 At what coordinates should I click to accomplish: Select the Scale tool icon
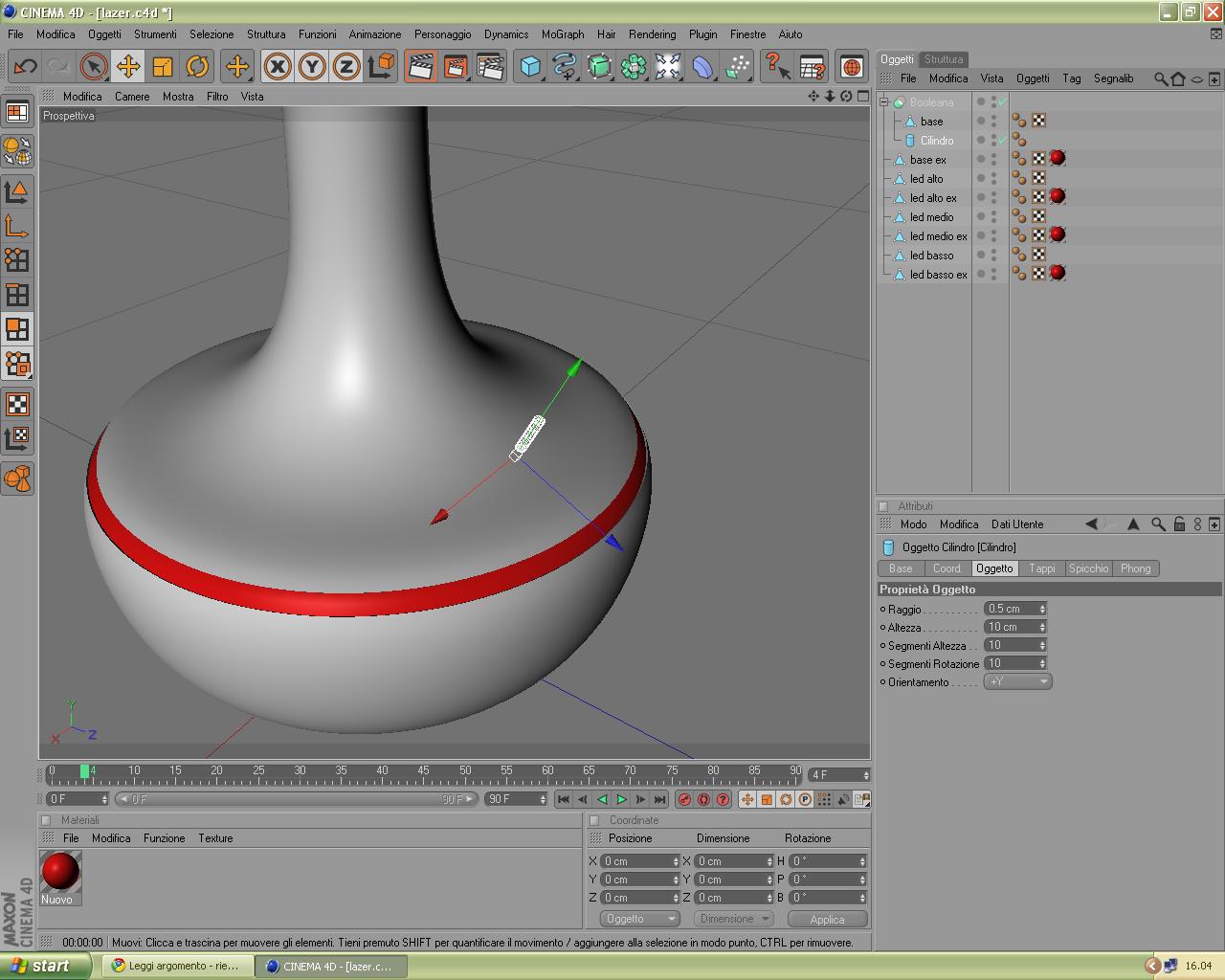point(163,66)
